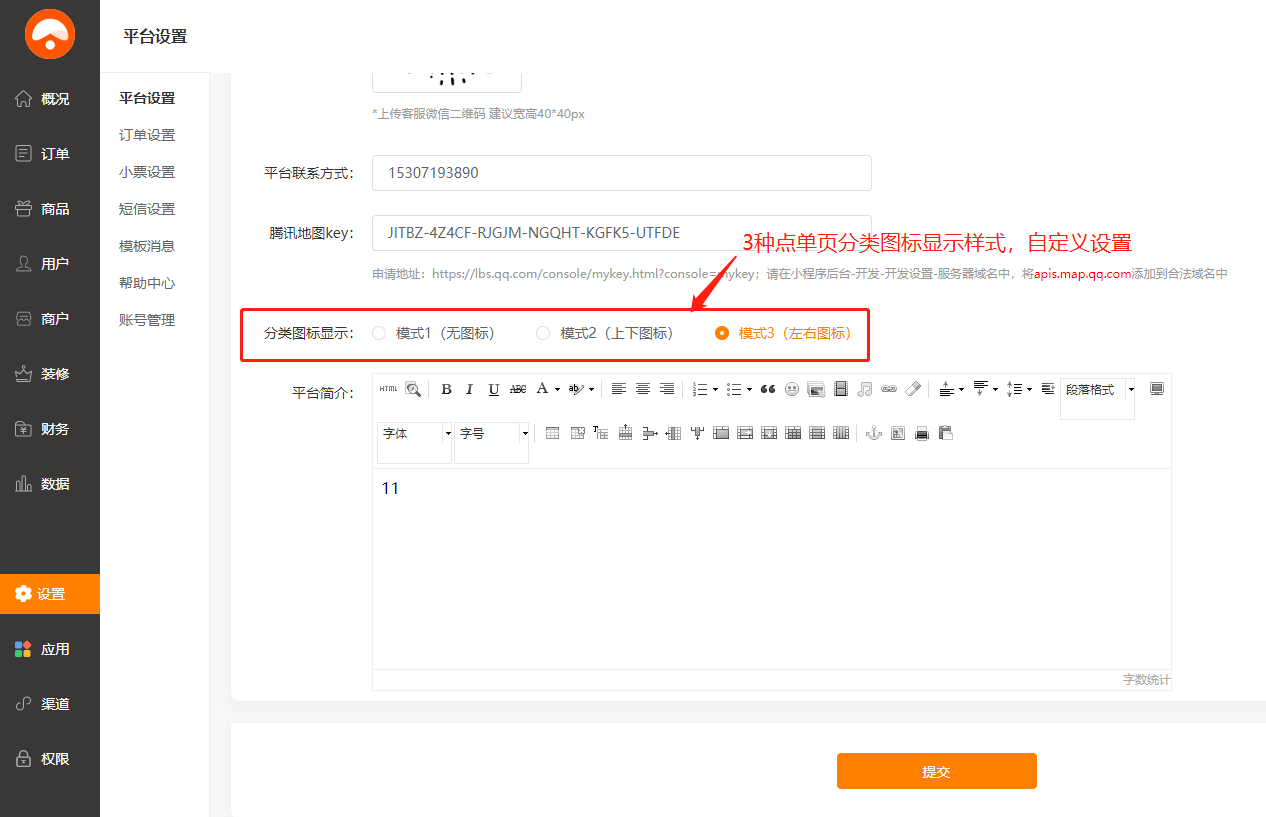Click the orange 提交 submit button
Image resolution: width=1266 pixels, height=817 pixels.
tap(937, 771)
